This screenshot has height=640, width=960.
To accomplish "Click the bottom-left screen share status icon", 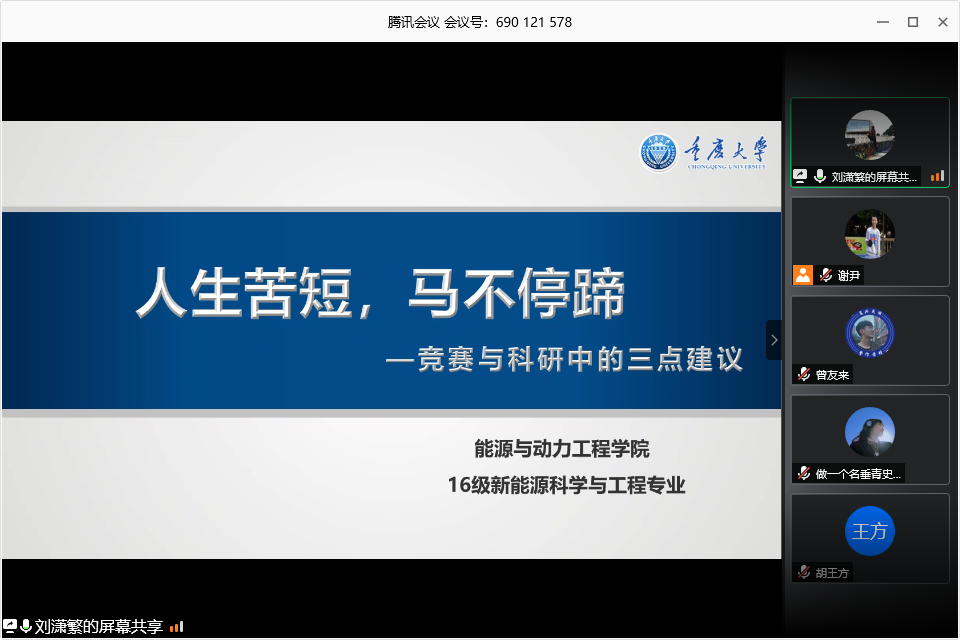I will [x=10, y=626].
